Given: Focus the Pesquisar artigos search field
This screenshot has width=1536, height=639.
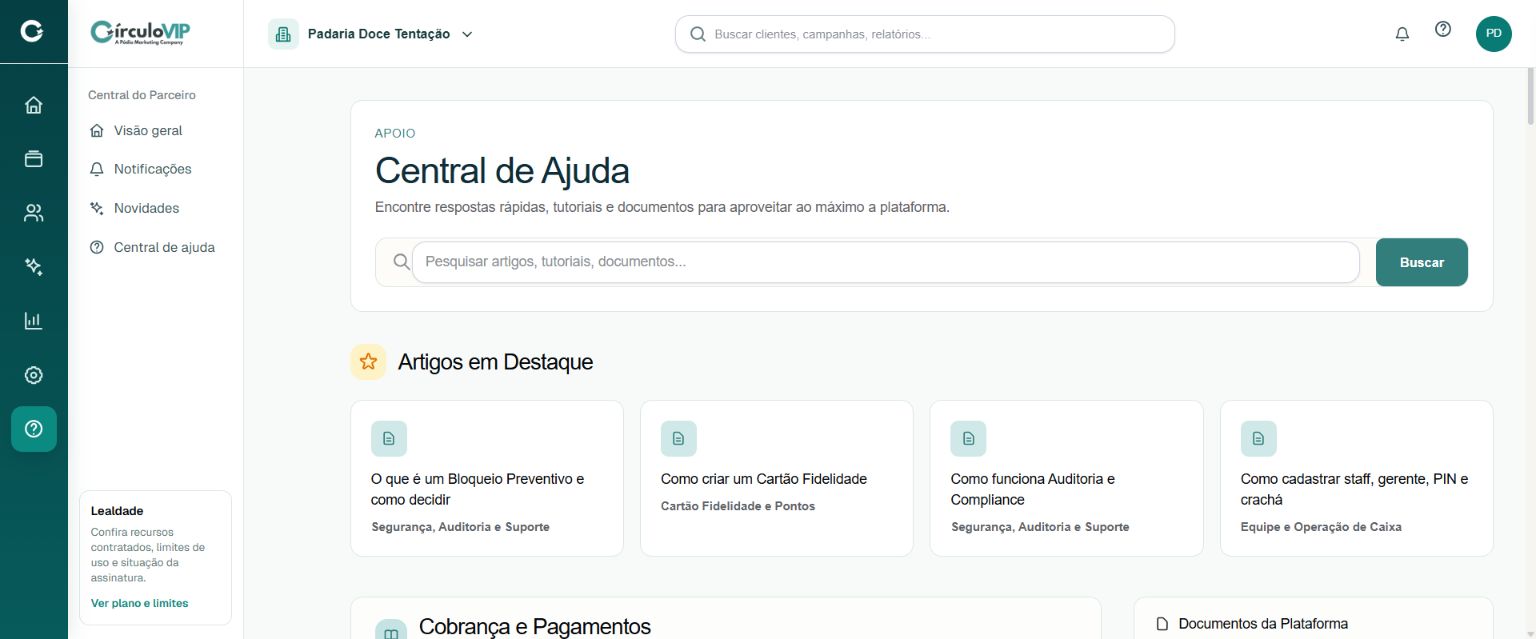Looking at the screenshot, I should pyautogui.click(x=886, y=262).
